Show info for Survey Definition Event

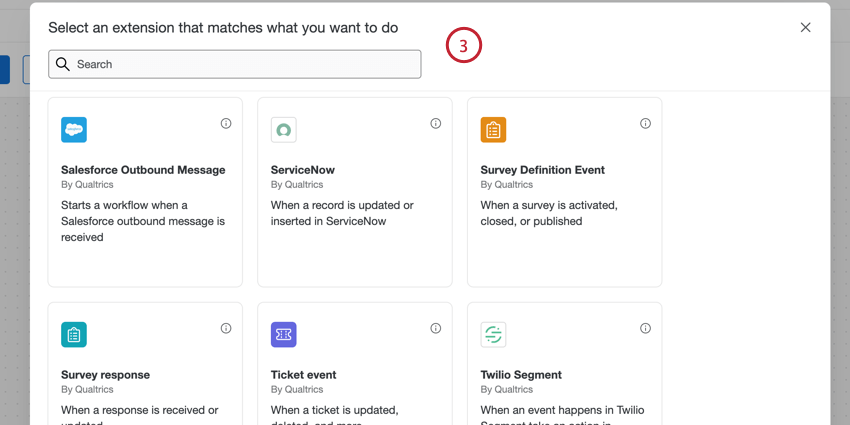645,124
